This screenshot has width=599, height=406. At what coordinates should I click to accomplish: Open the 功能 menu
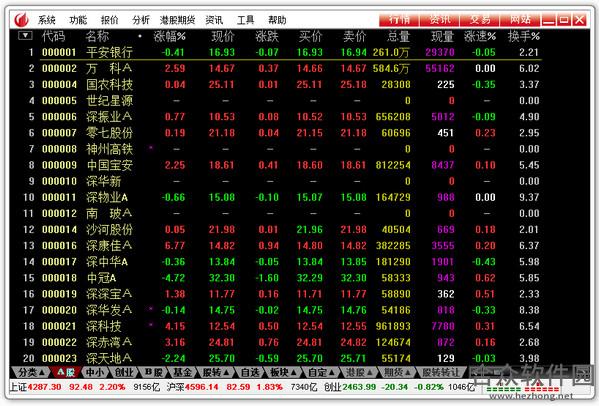coord(78,20)
